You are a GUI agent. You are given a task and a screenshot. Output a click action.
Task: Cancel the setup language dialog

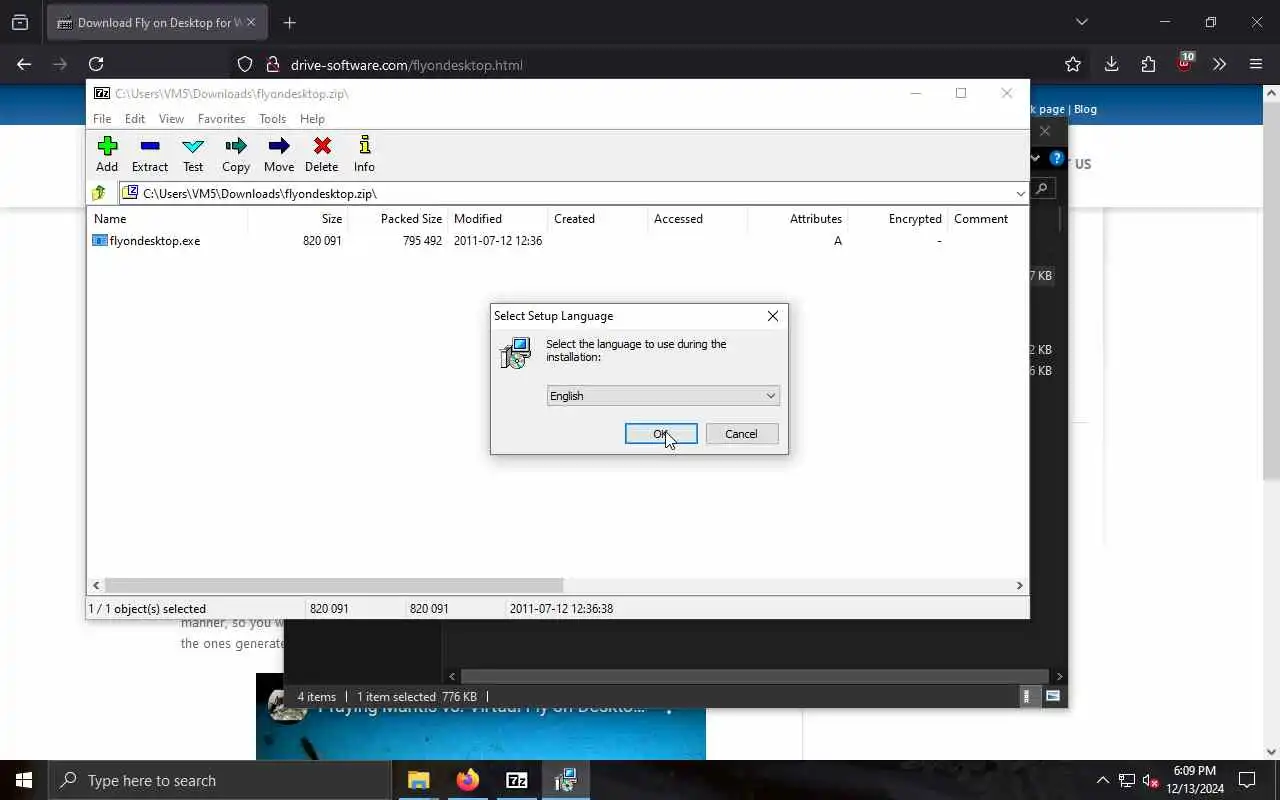tap(742, 434)
